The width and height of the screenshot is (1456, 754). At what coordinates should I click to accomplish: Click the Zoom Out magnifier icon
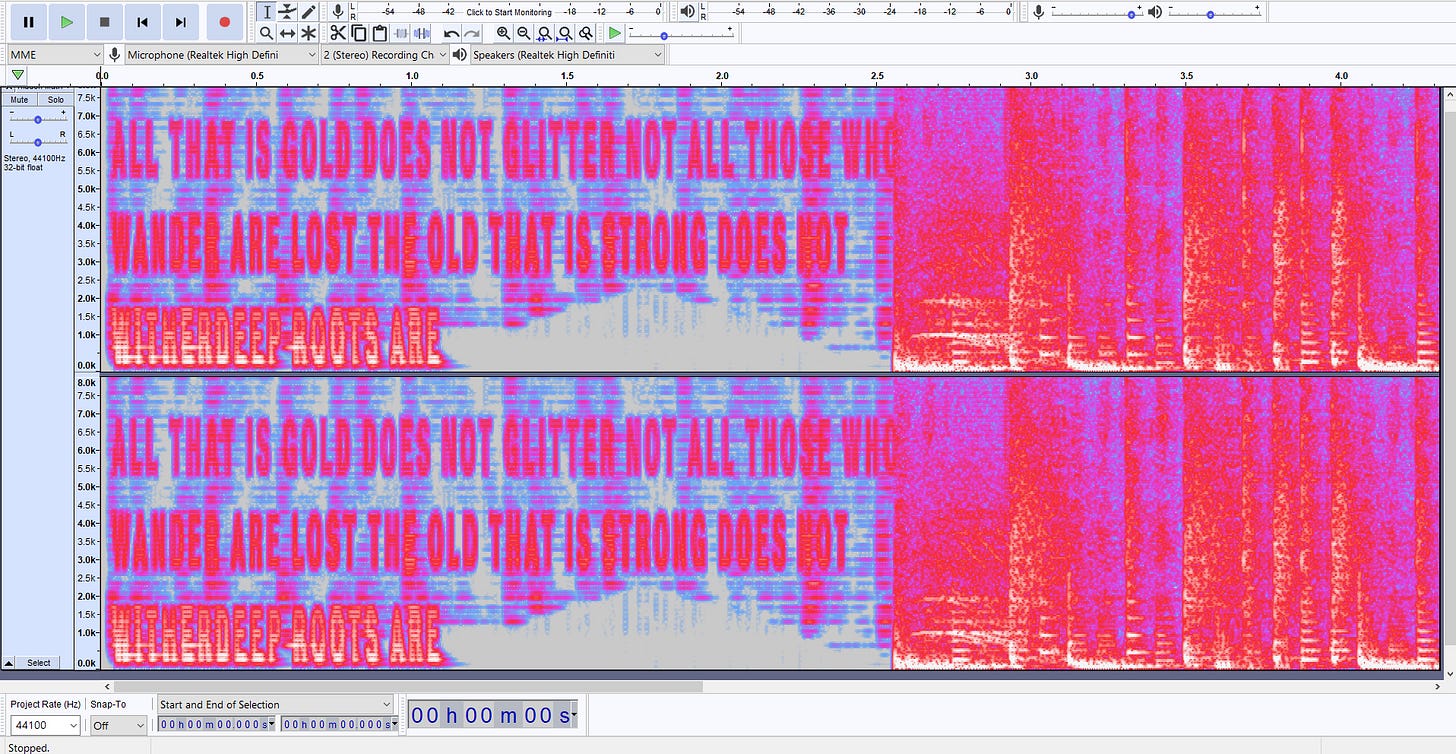click(523, 33)
